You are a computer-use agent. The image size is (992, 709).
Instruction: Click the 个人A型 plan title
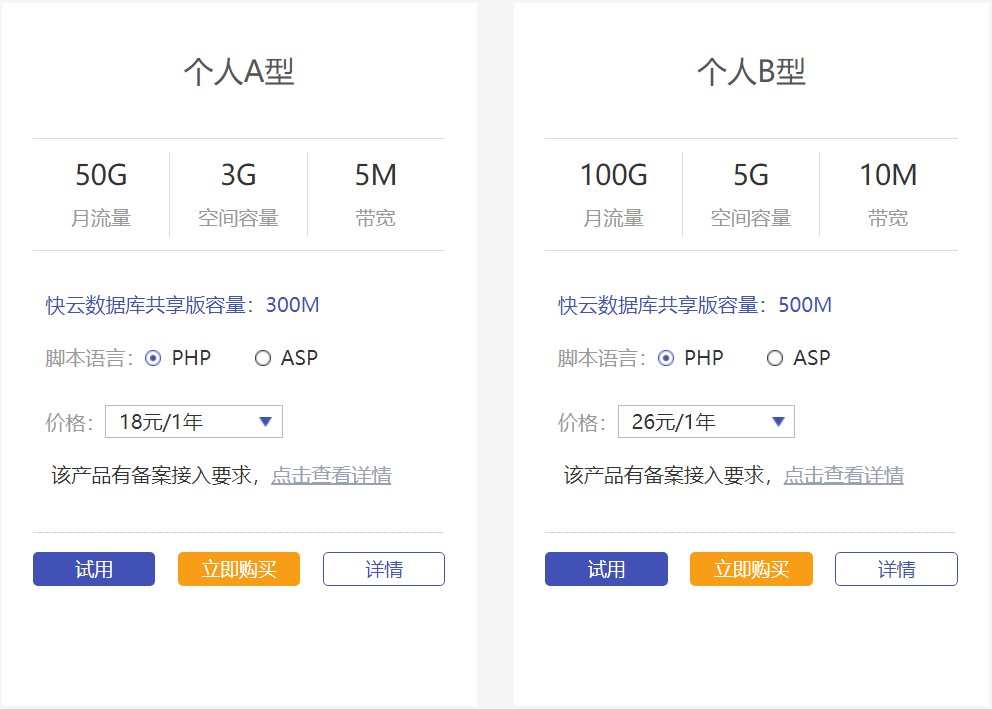239,72
